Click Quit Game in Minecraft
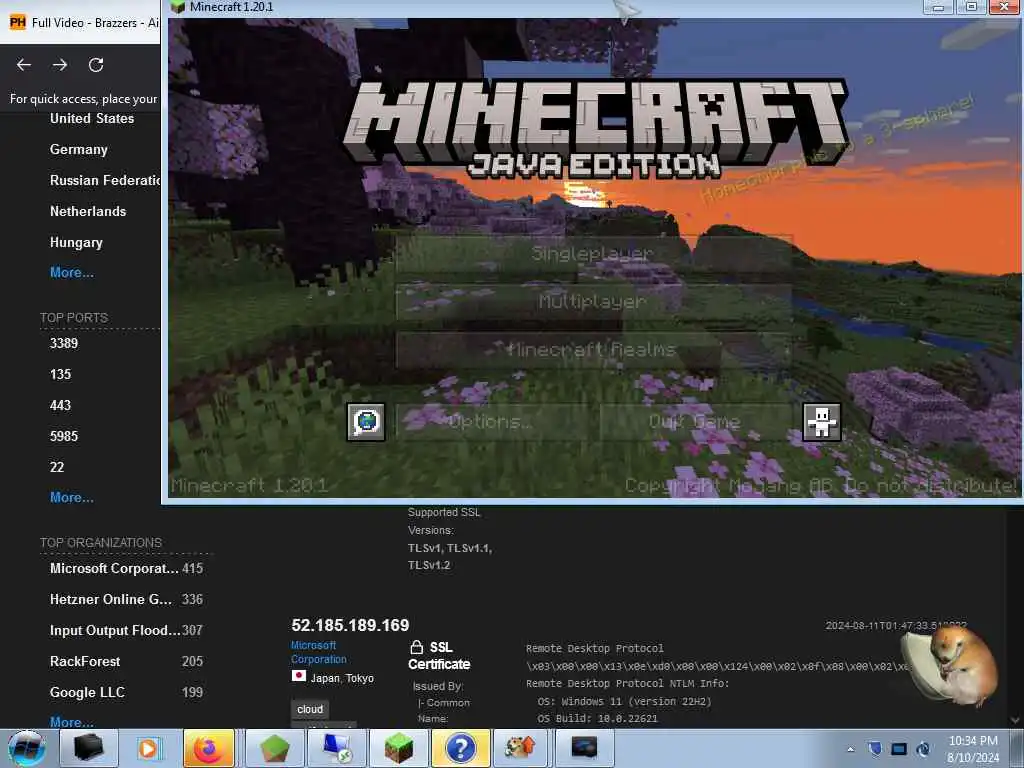 696,422
